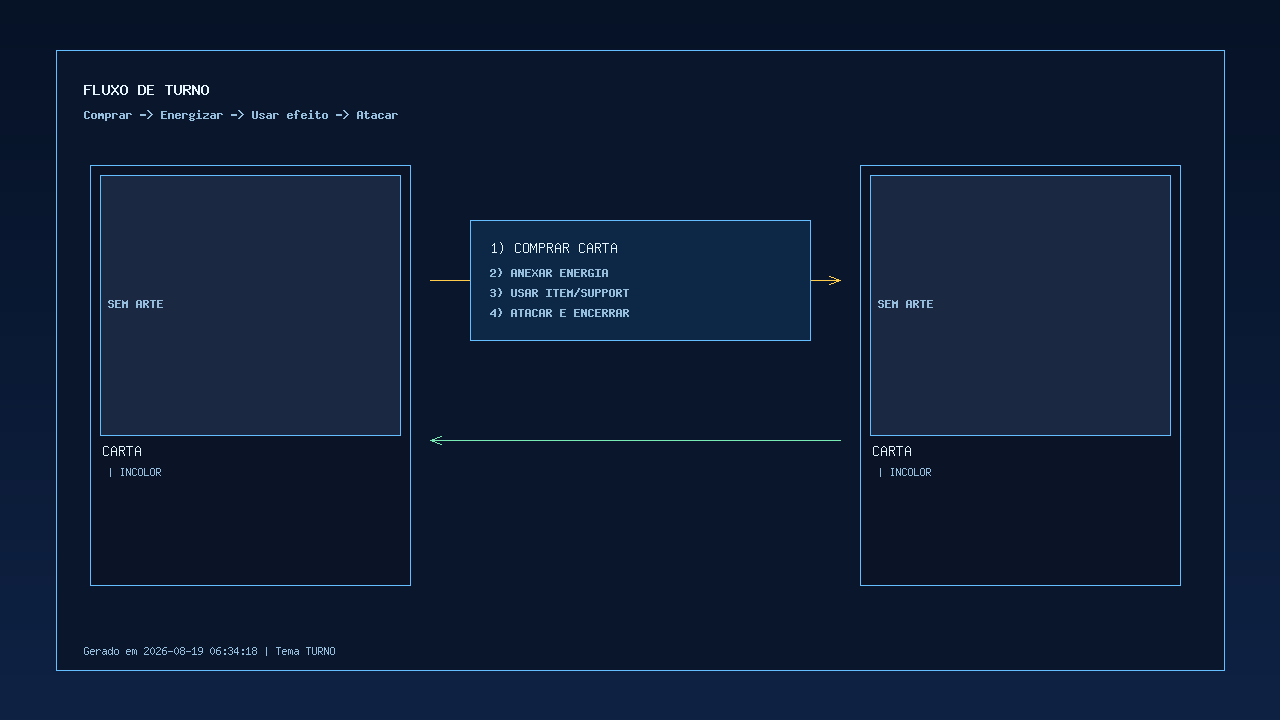Screen dimensions: 1280x720
Task: Click the left card's empty description area
Action: [x=250, y=532]
